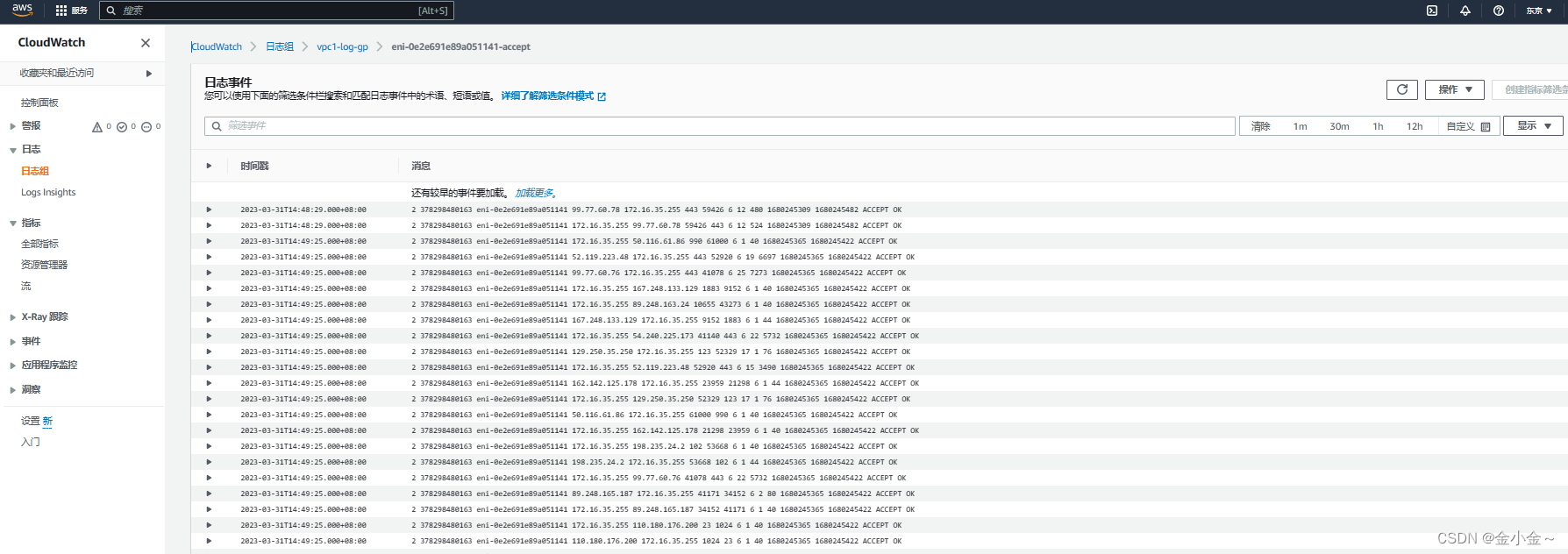The image size is (1568, 554).
Task: Go to 日志组 breadcrumb link
Action: [x=280, y=47]
